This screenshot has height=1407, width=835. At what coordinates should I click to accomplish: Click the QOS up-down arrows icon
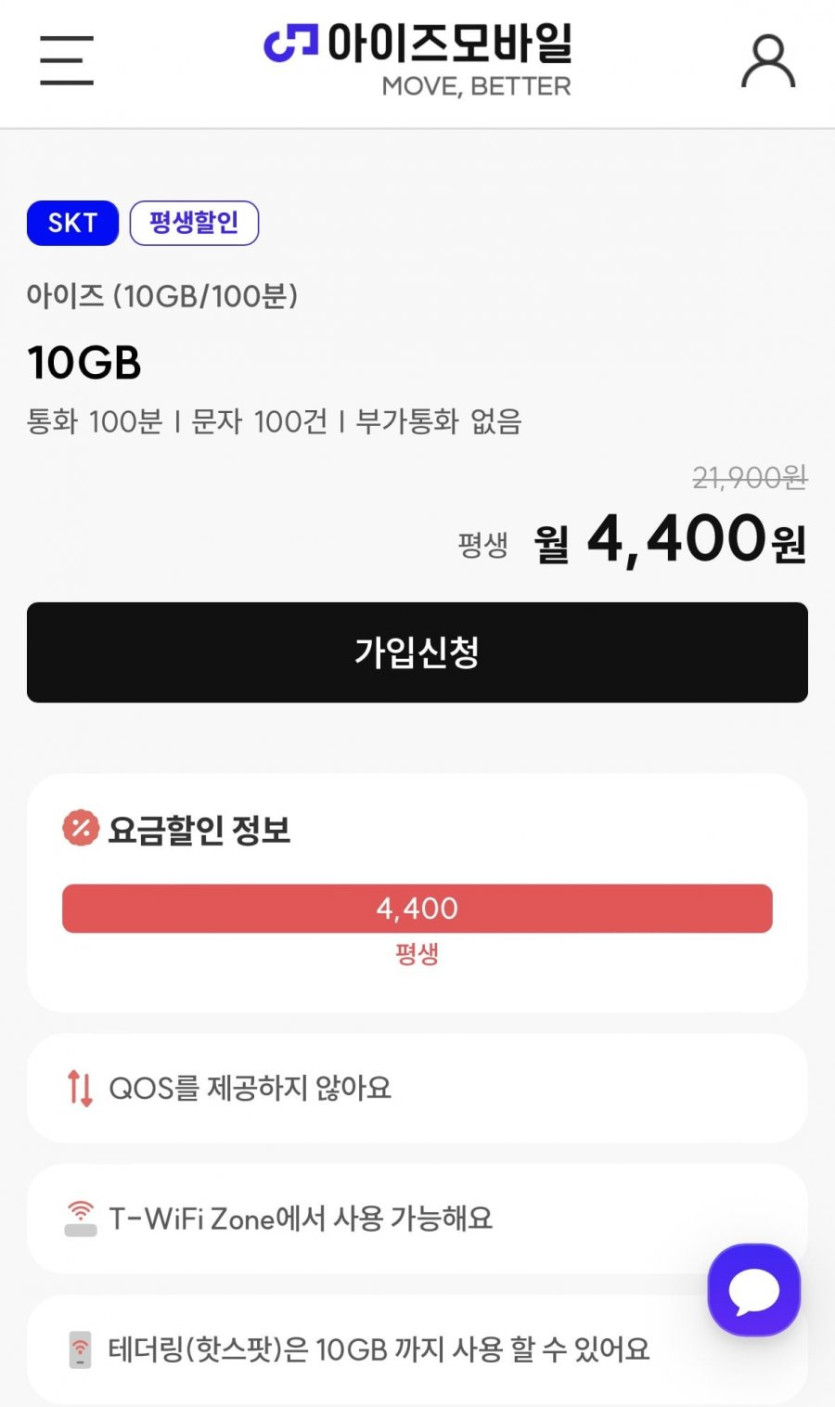[80, 1088]
